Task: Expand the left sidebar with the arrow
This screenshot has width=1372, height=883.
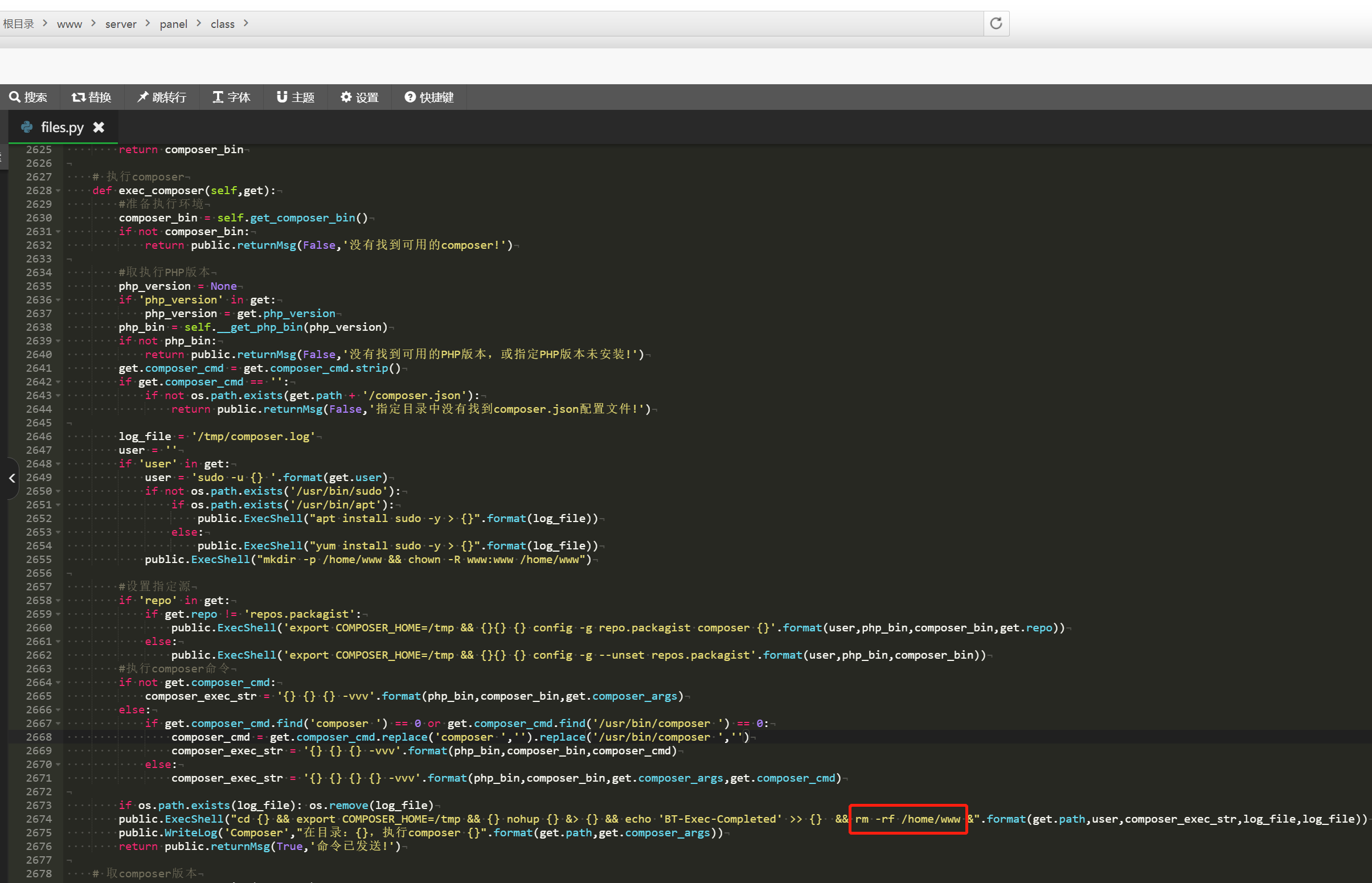Action: [11, 478]
